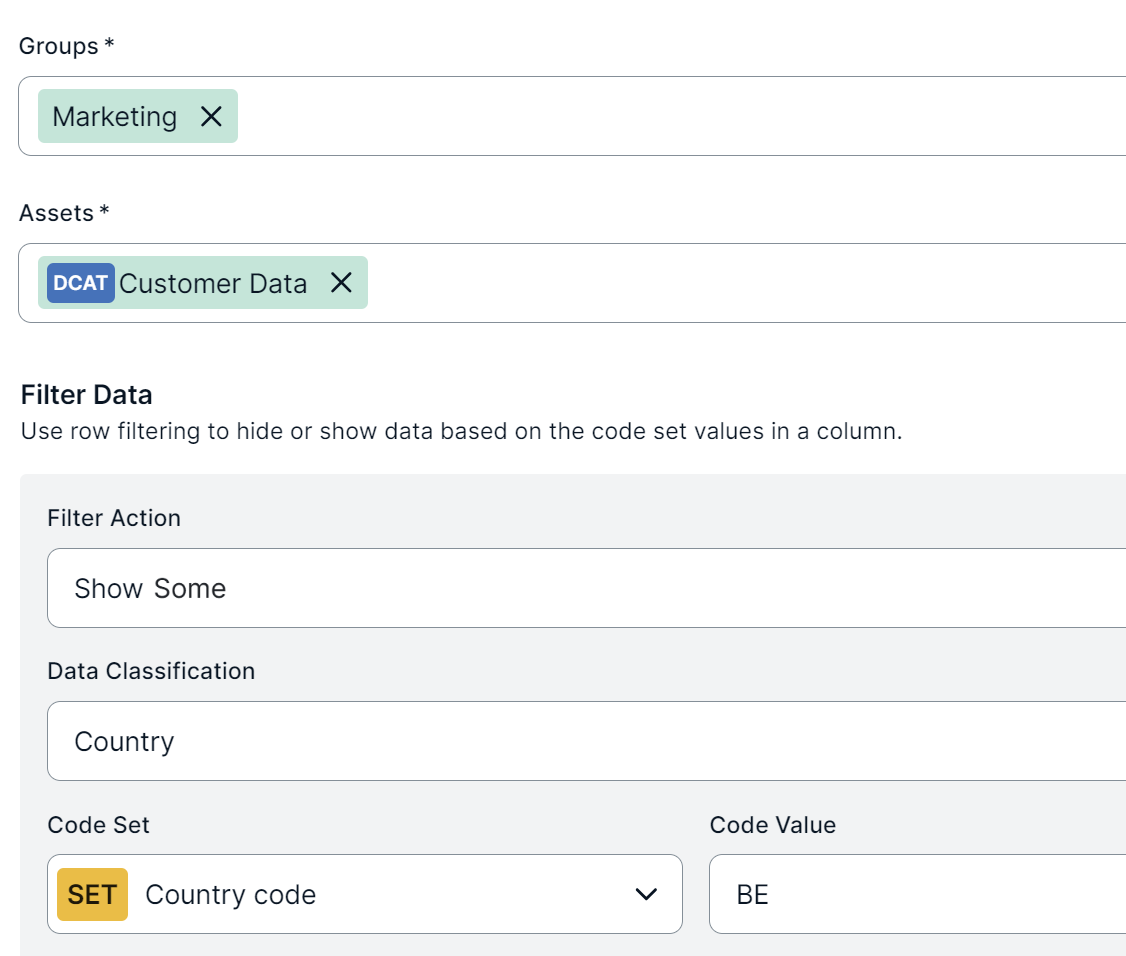Click the Code Value field containing BE
The width and height of the screenshot is (1126, 956).
click(916, 894)
